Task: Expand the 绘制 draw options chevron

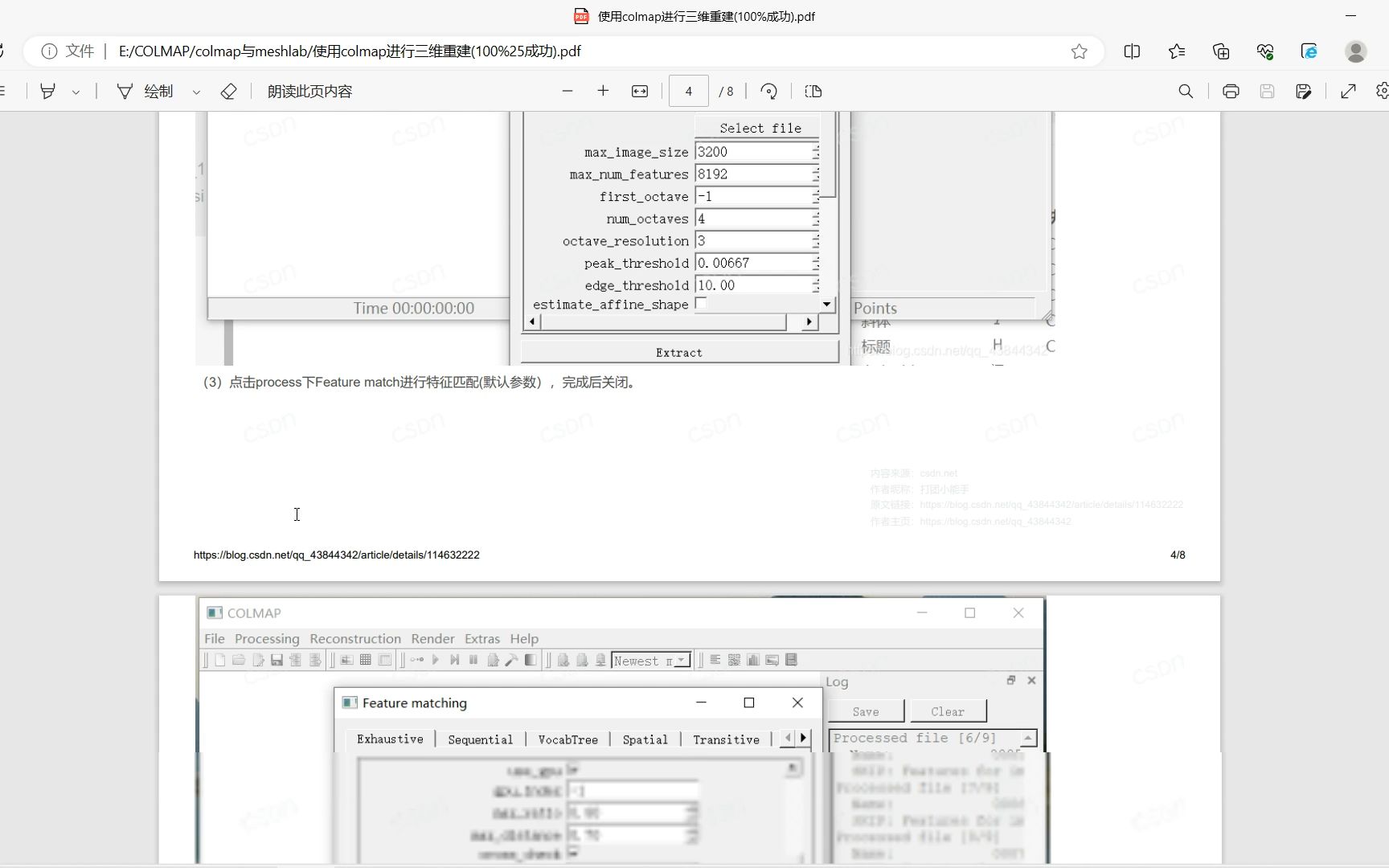Action: [x=196, y=92]
